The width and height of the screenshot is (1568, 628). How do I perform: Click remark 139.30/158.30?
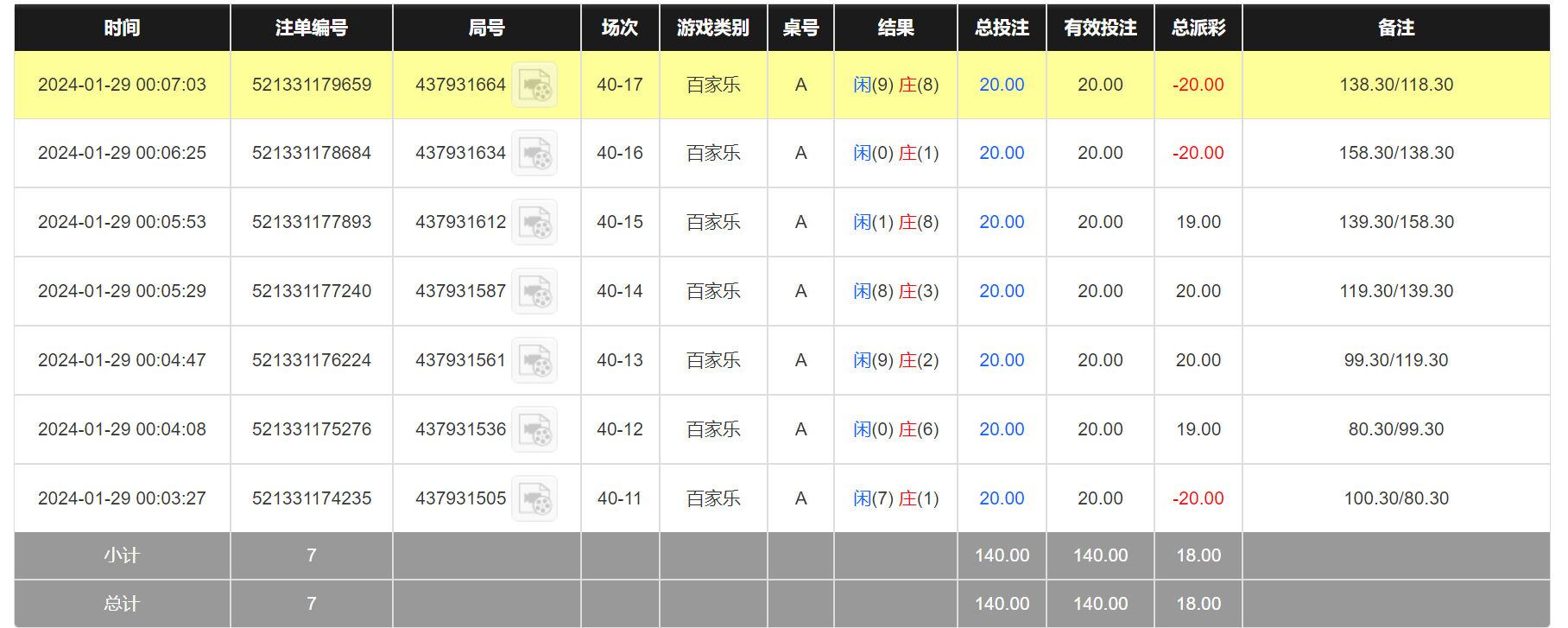tap(1396, 222)
